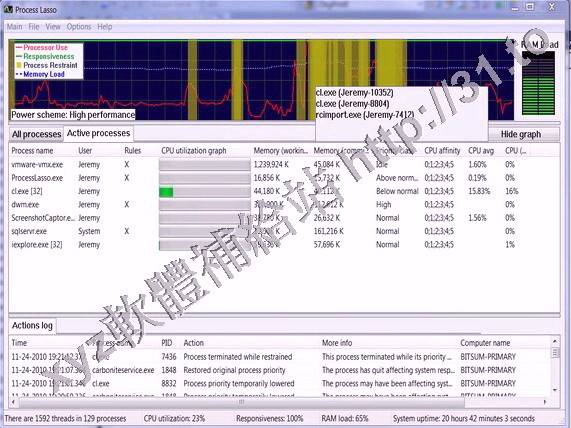Select the vmware-vmx.exe process row
Viewport: 571px width, 428px height.
pyautogui.click(x=284, y=165)
